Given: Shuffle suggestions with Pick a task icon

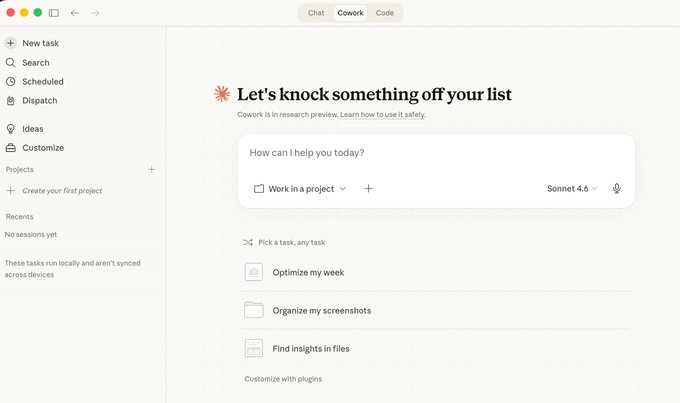Looking at the screenshot, I should (x=247, y=242).
